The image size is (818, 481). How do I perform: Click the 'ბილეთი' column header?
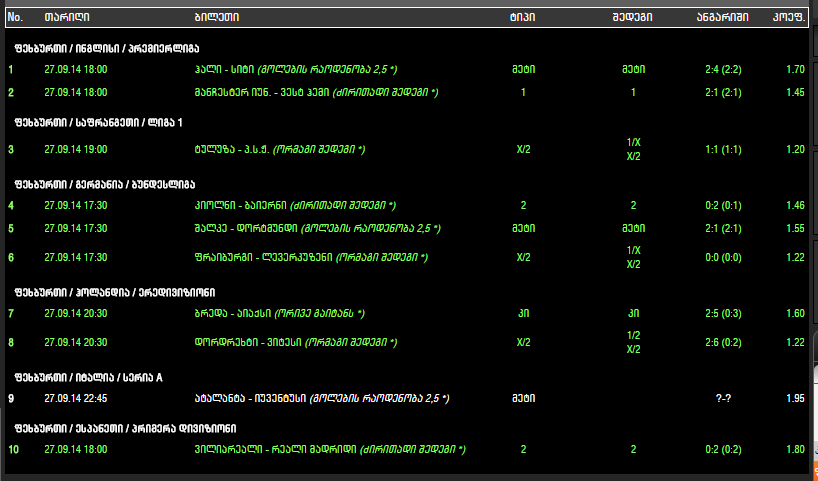pyautogui.click(x=217, y=17)
